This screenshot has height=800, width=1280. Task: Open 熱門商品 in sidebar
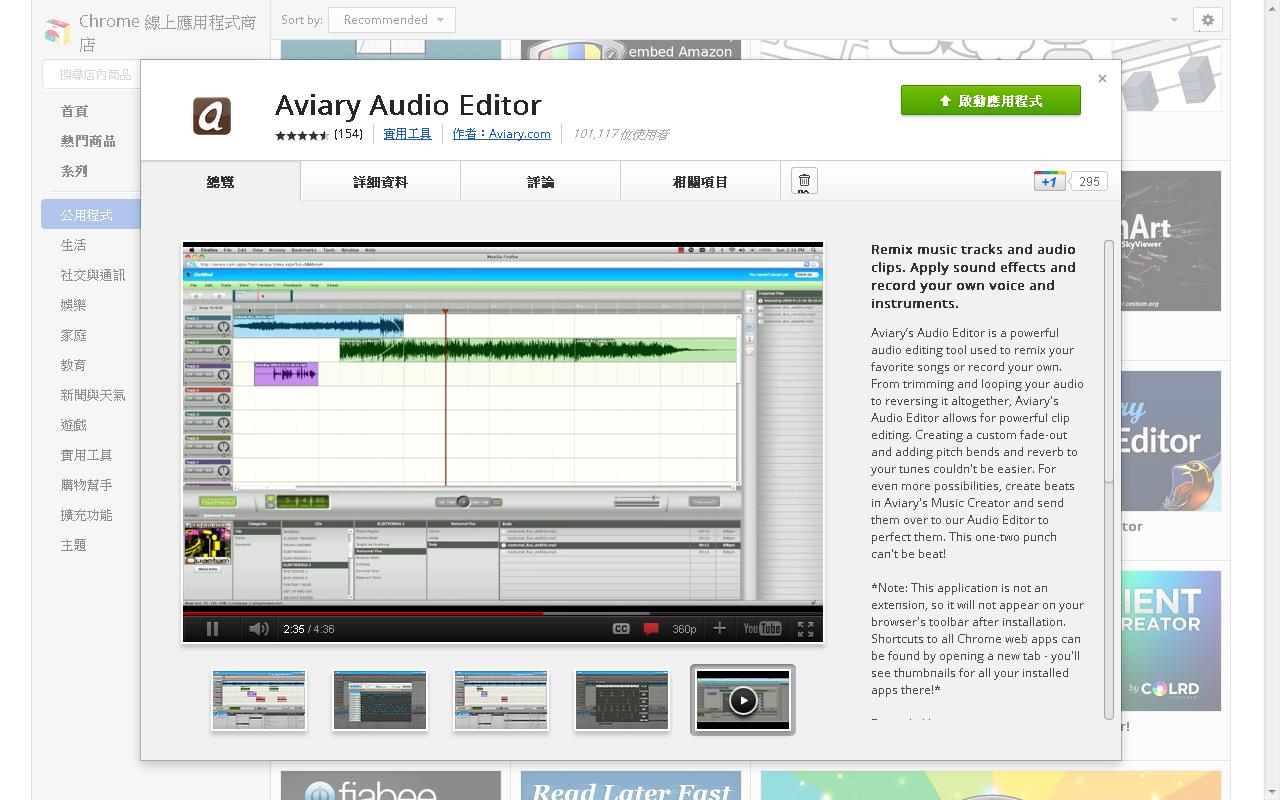pos(88,141)
